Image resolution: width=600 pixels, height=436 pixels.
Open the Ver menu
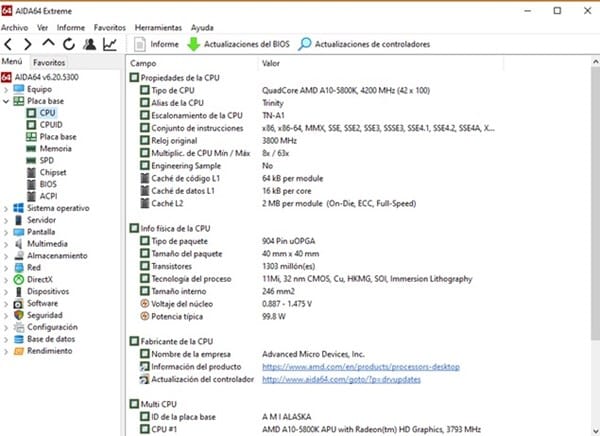pyautogui.click(x=42, y=28)
